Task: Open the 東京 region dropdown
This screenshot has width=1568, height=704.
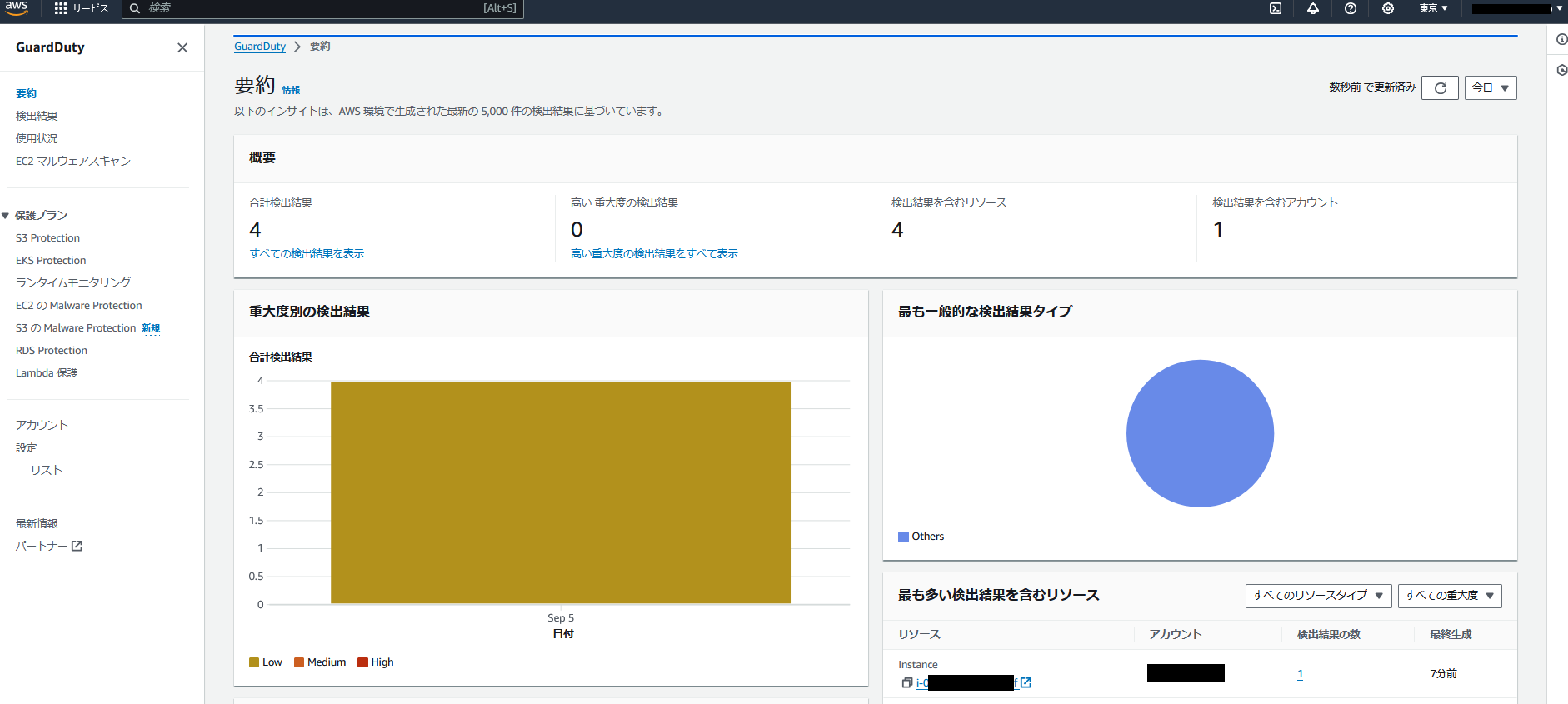Action: (x=1433, y=8)
